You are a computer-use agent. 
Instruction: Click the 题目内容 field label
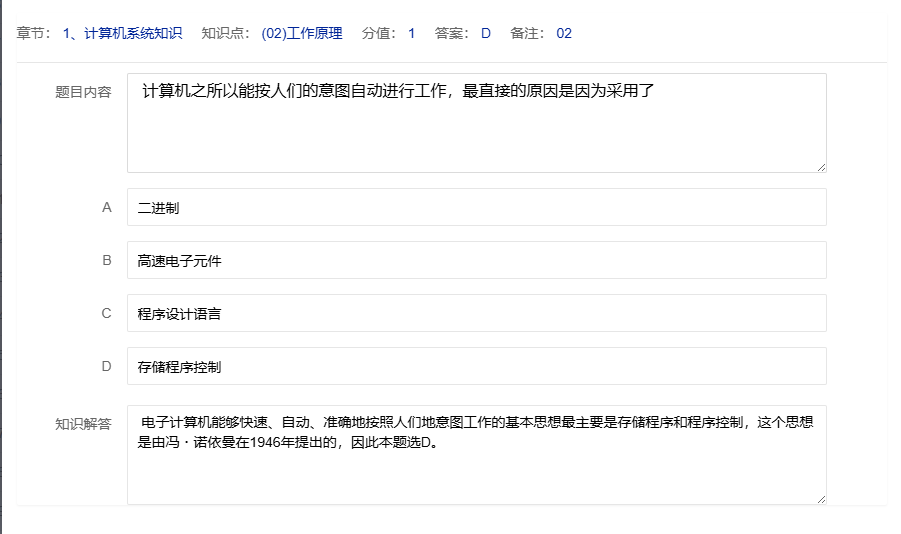click(83, 92)
